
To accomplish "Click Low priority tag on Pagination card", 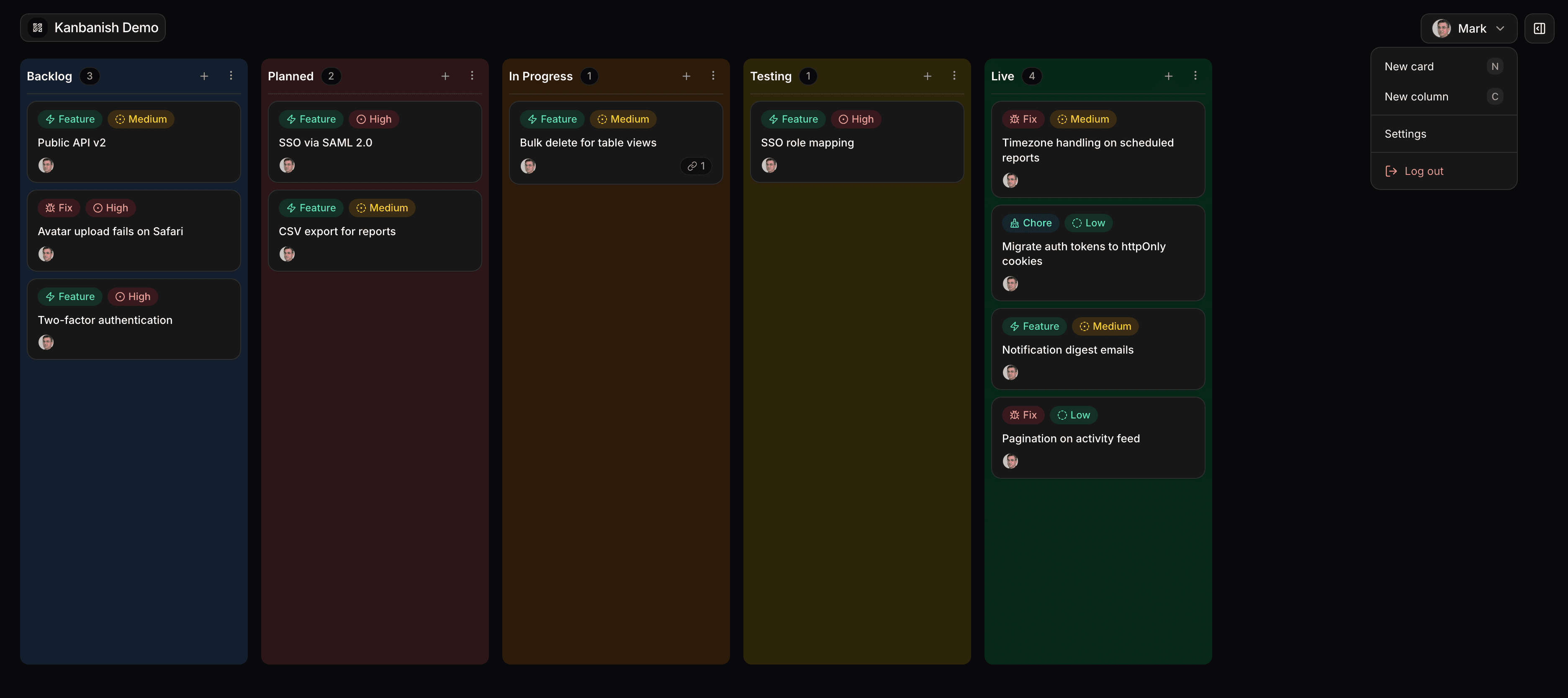I will (x=1074, y=415).
